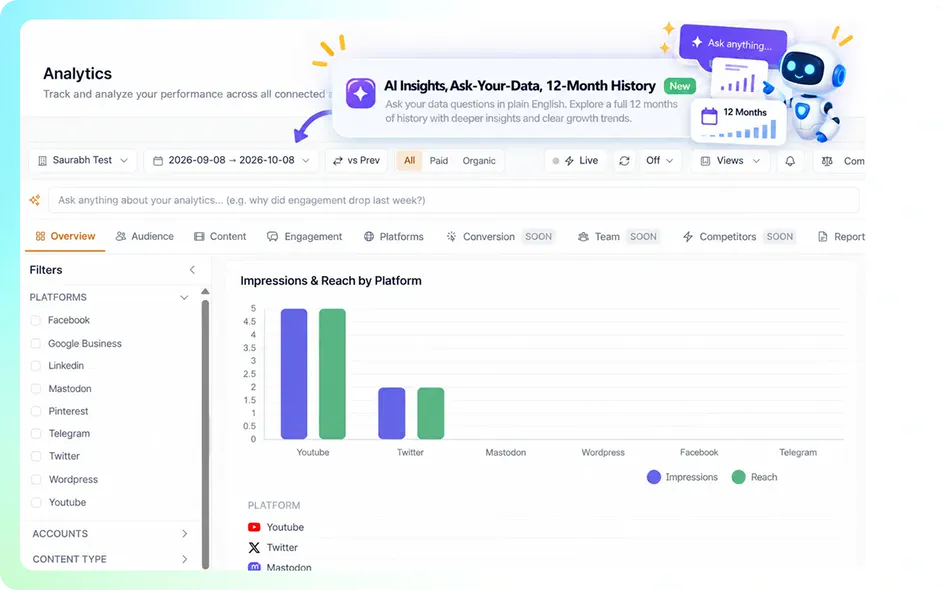Image resolution: width=944 pixels, height=590 pixels.
Task: Enable the Linkedin platform filter
Action: 36,365
